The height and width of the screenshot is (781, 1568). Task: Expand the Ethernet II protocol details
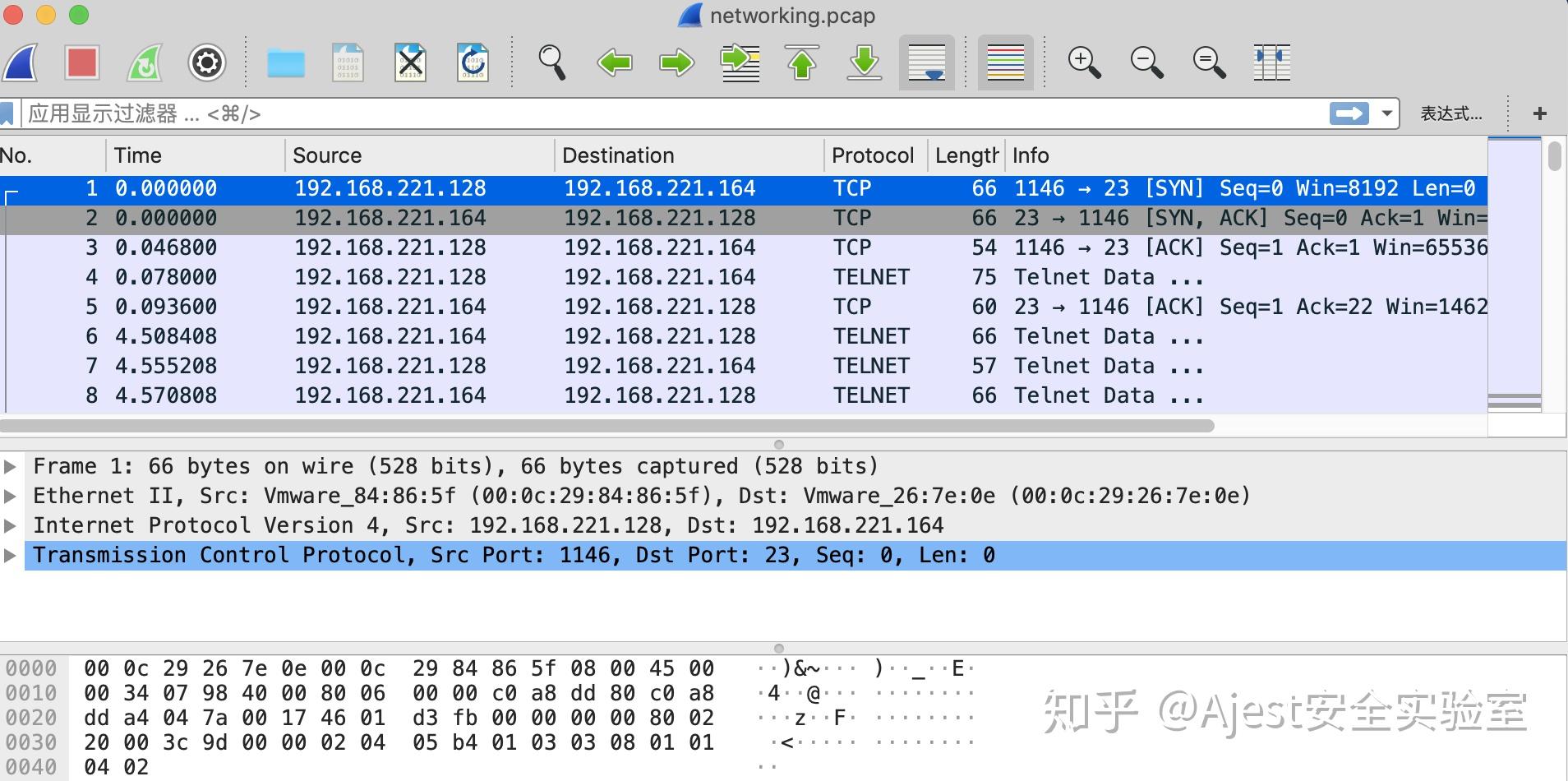[x=12, y=495]
